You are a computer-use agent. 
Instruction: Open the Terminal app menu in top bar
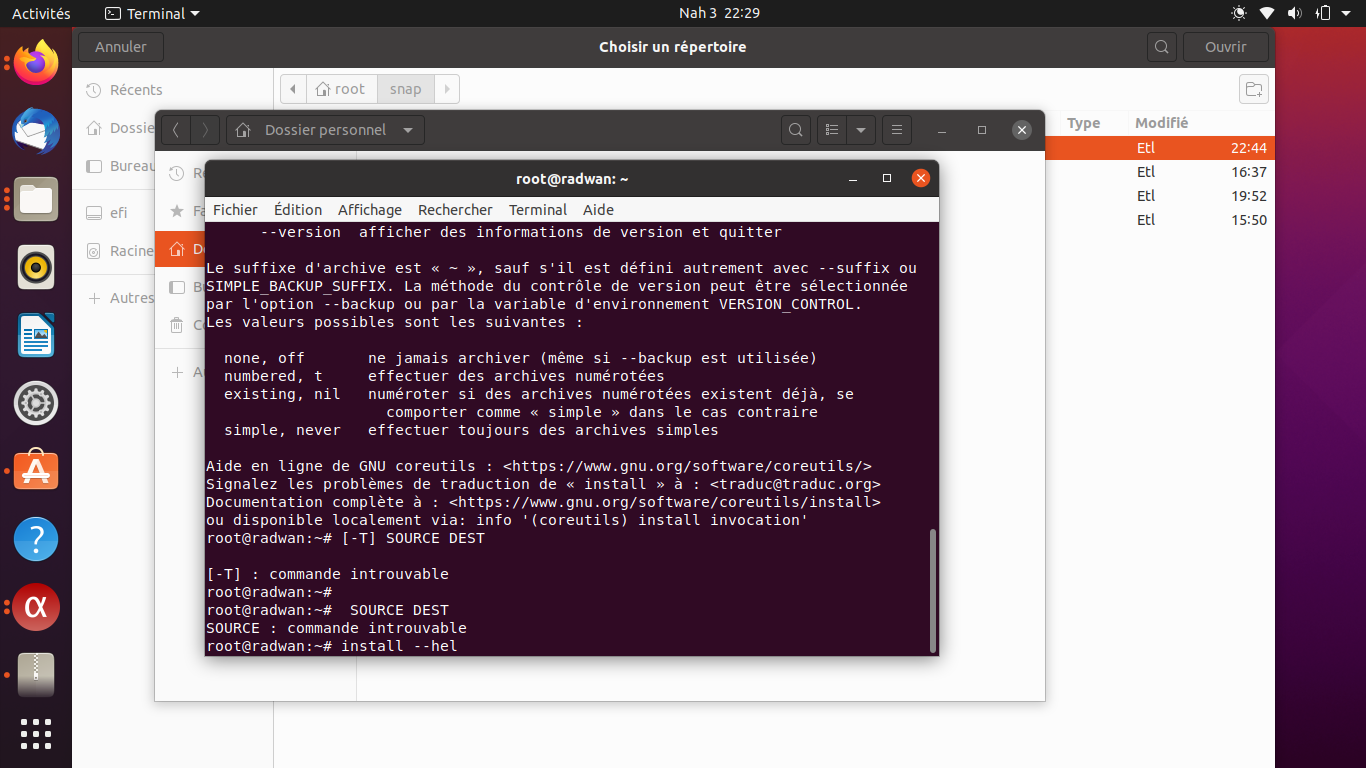(152, 14)
